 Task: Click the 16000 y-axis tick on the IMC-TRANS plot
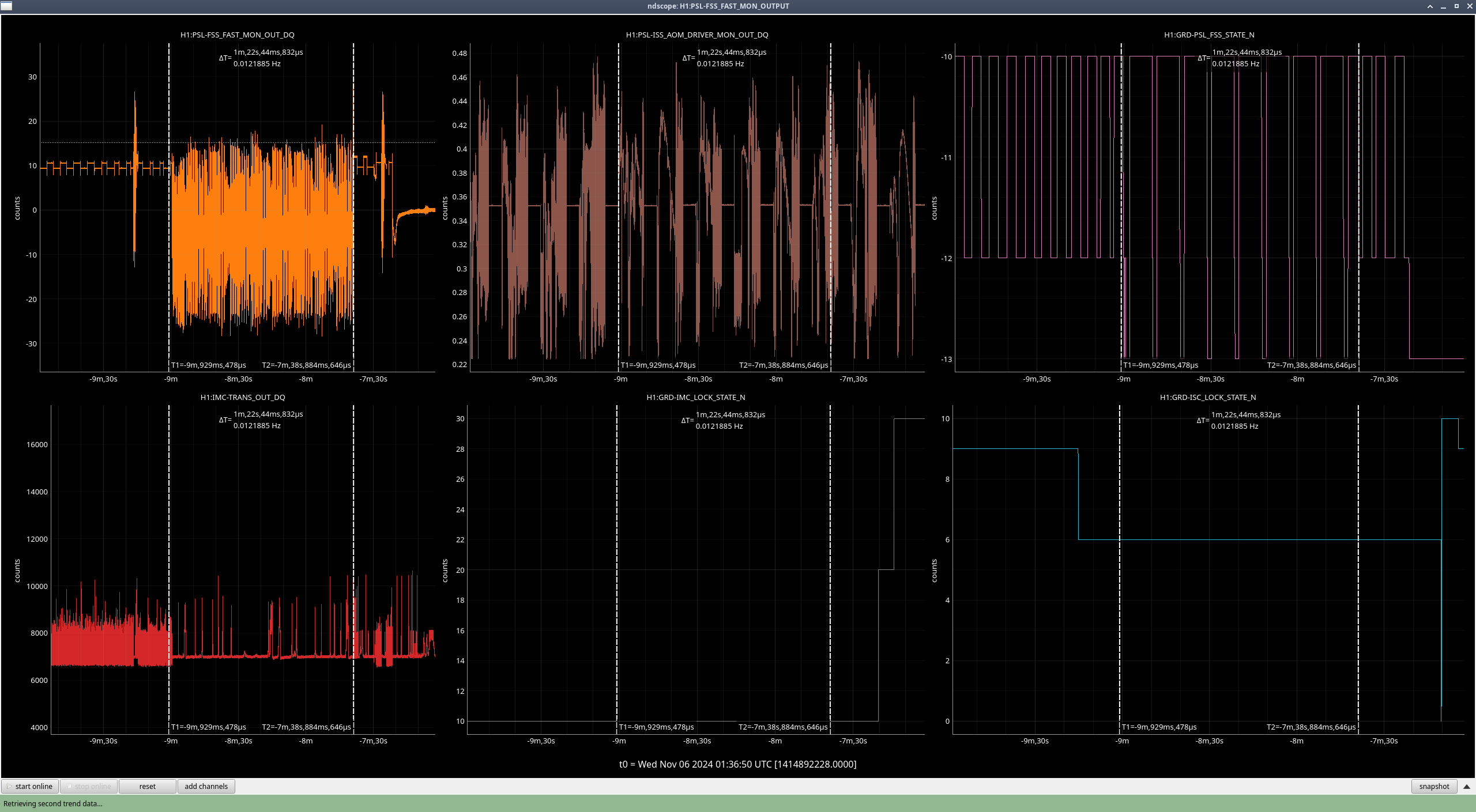point(37,444)
